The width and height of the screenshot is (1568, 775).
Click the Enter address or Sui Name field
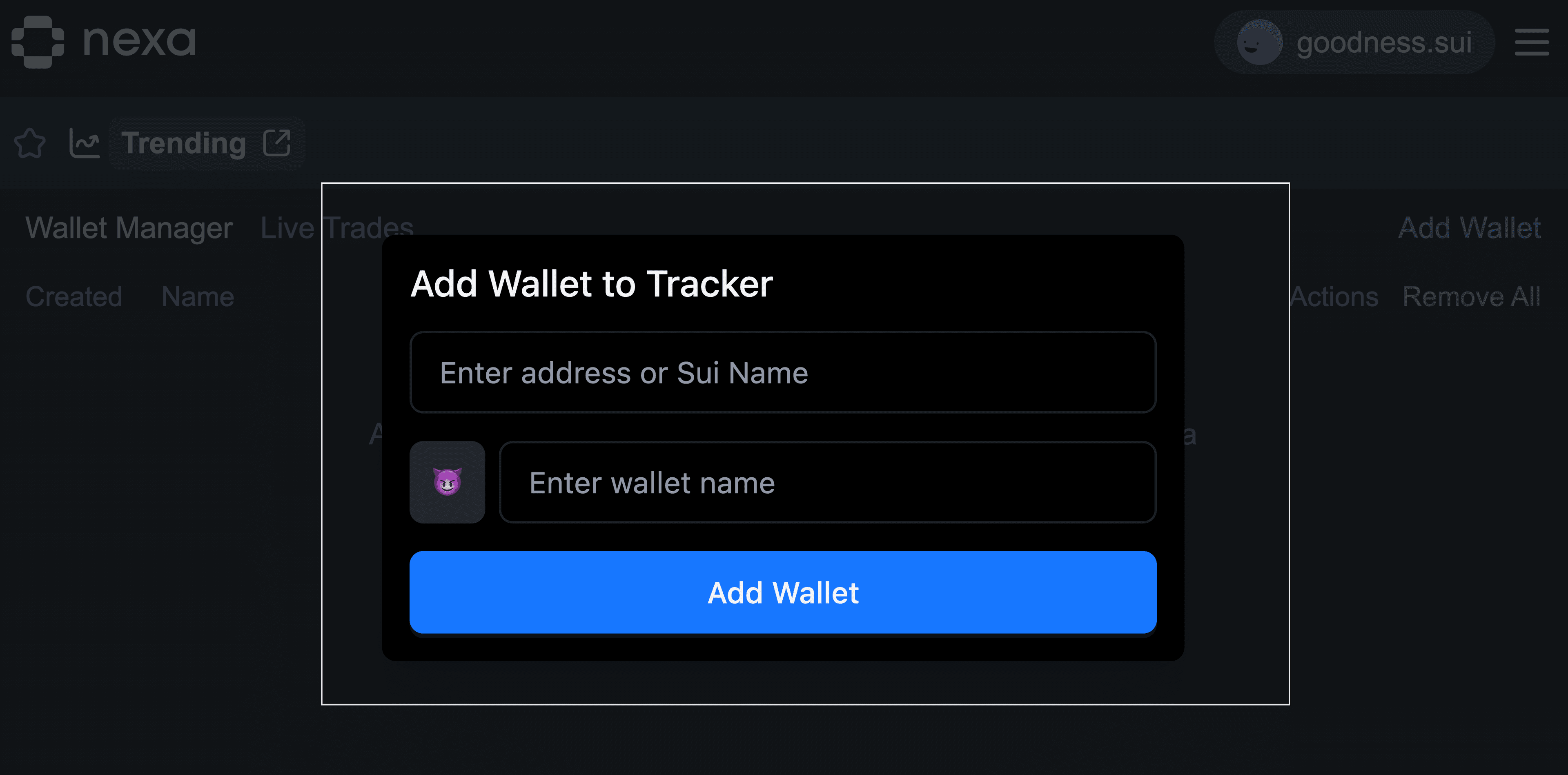(784, 372)
